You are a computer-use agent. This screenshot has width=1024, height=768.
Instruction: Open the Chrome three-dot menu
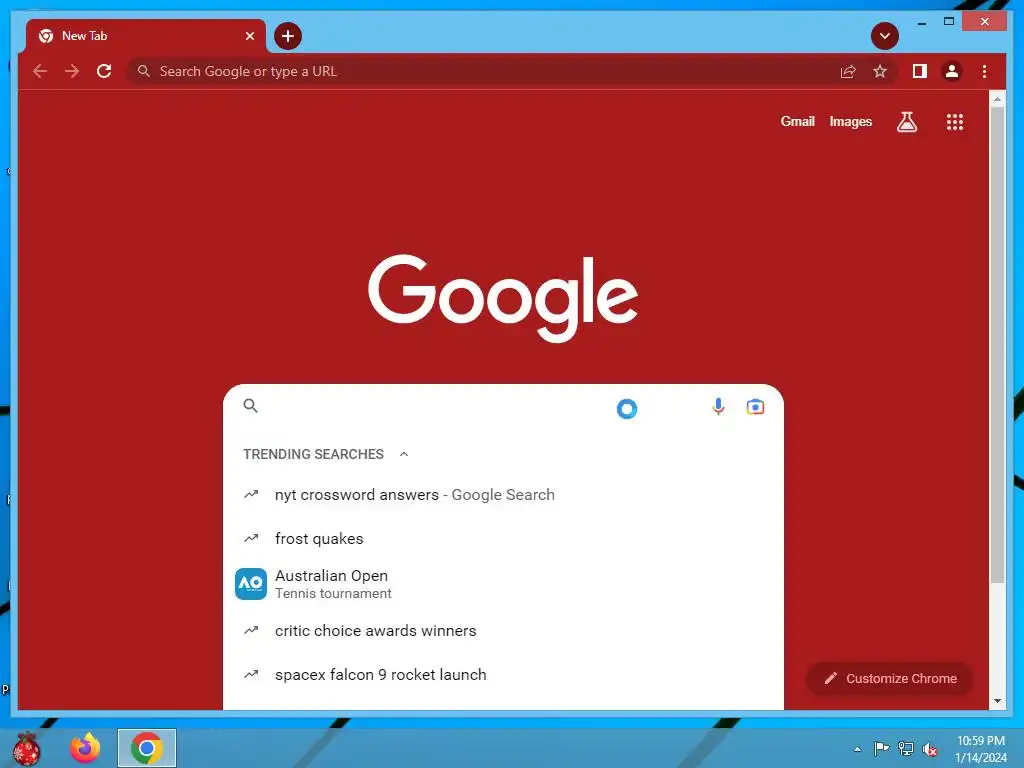tap(984, 71)
